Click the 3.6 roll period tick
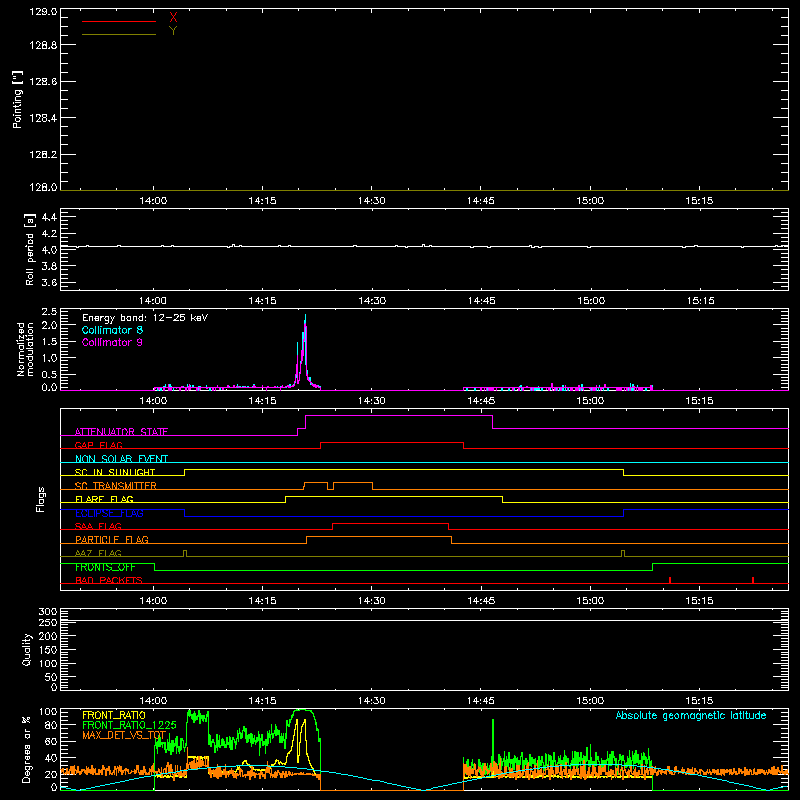Image resolution: width=800 pixels, height=800 pixels. point(49,283)
